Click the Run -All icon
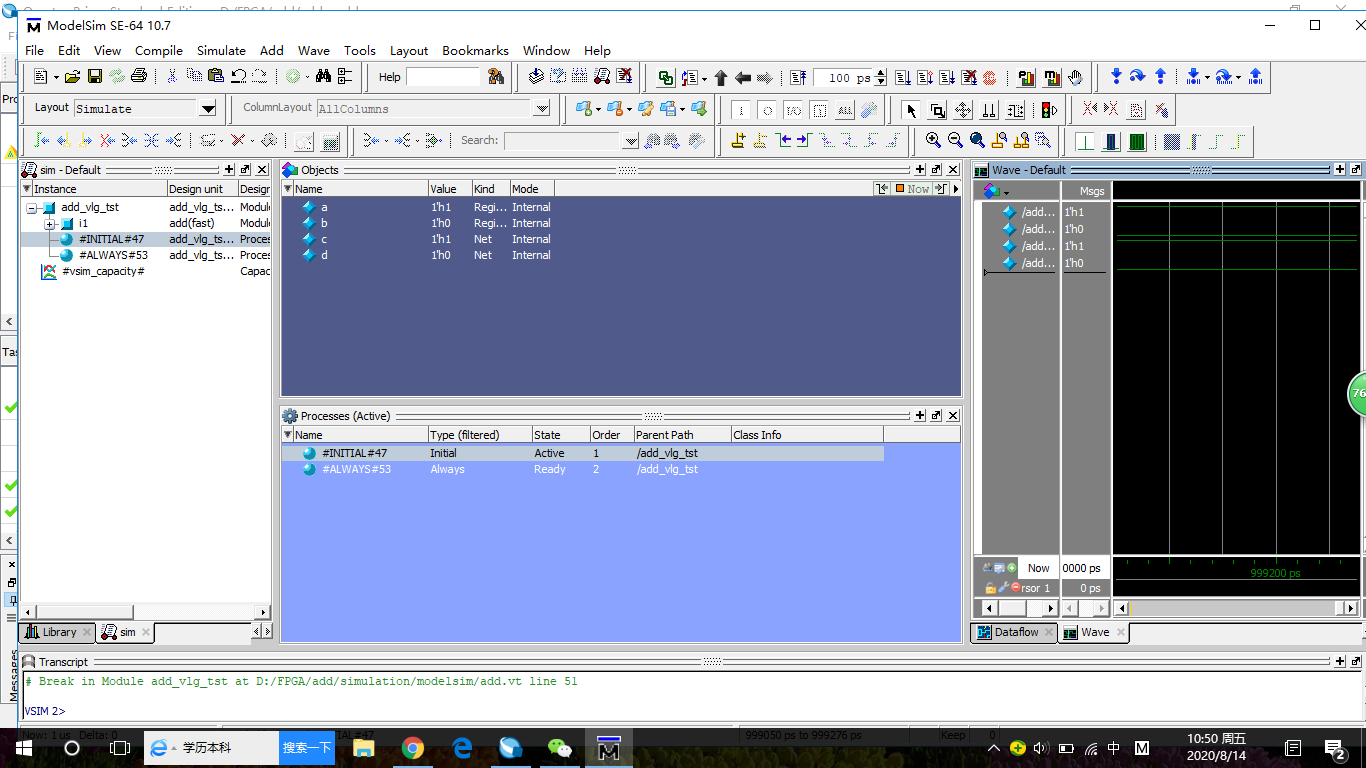Screen dimensions: 1366x768 [x=947, y=77]
